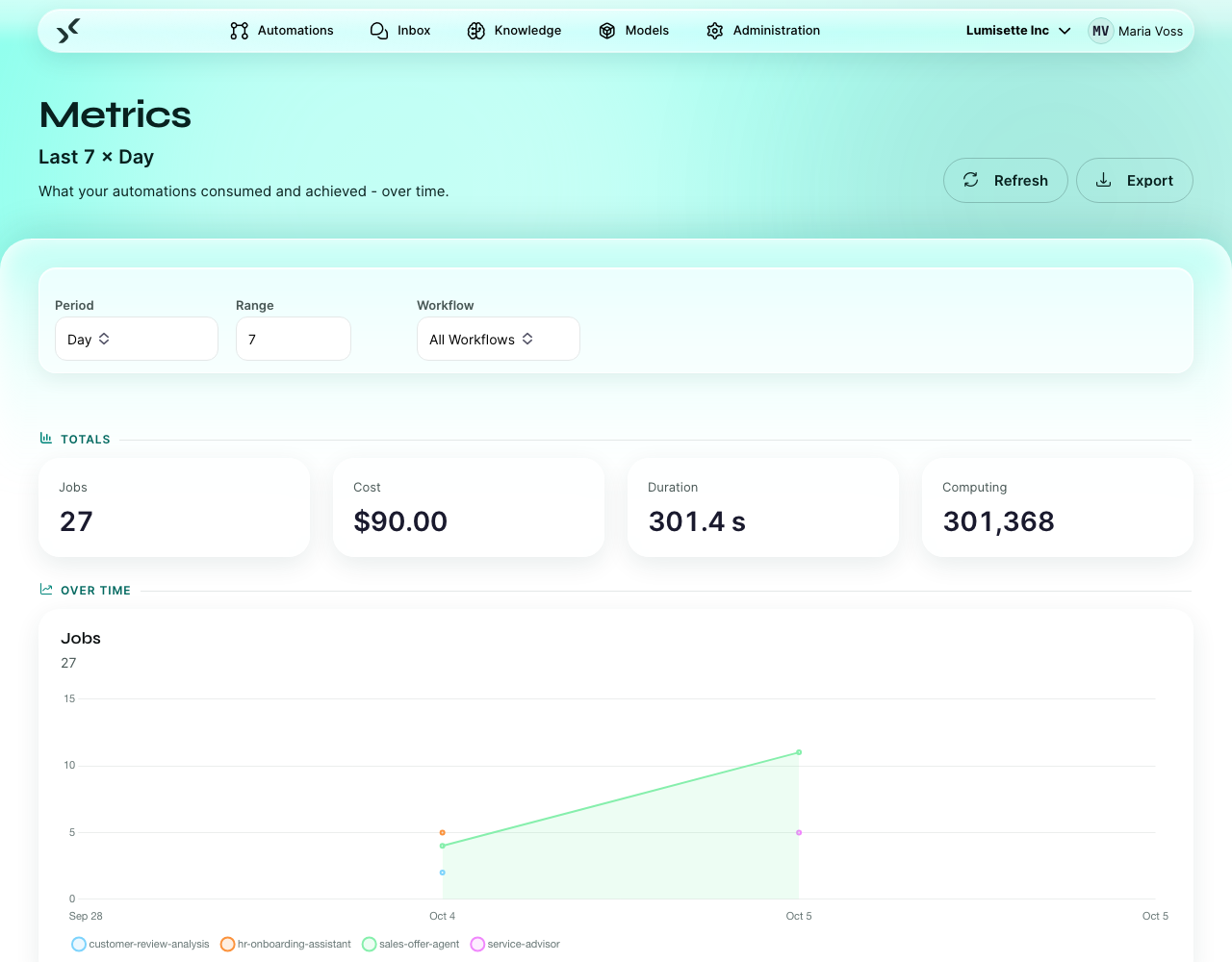Click the Sep 28 axis label
Viewport: 1232px width, 962px height.
click(x=86, y=916)
